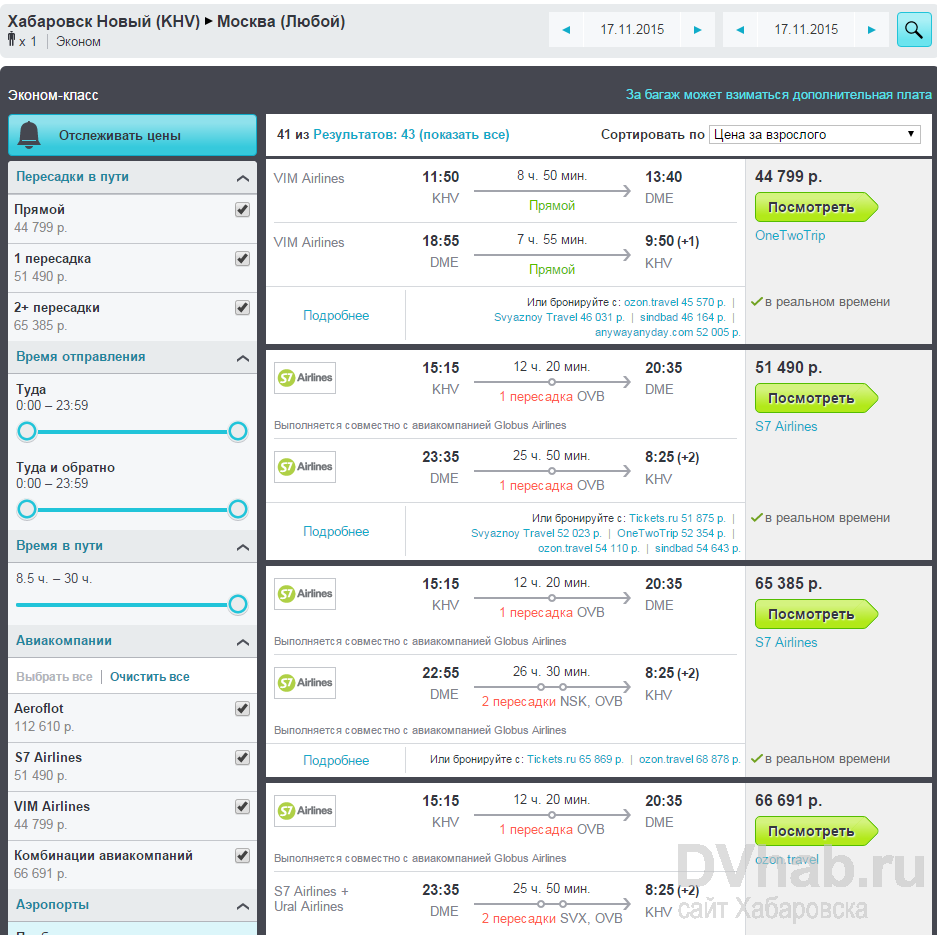Open Tickets.ru 51 875 р. link

point(677,519)
